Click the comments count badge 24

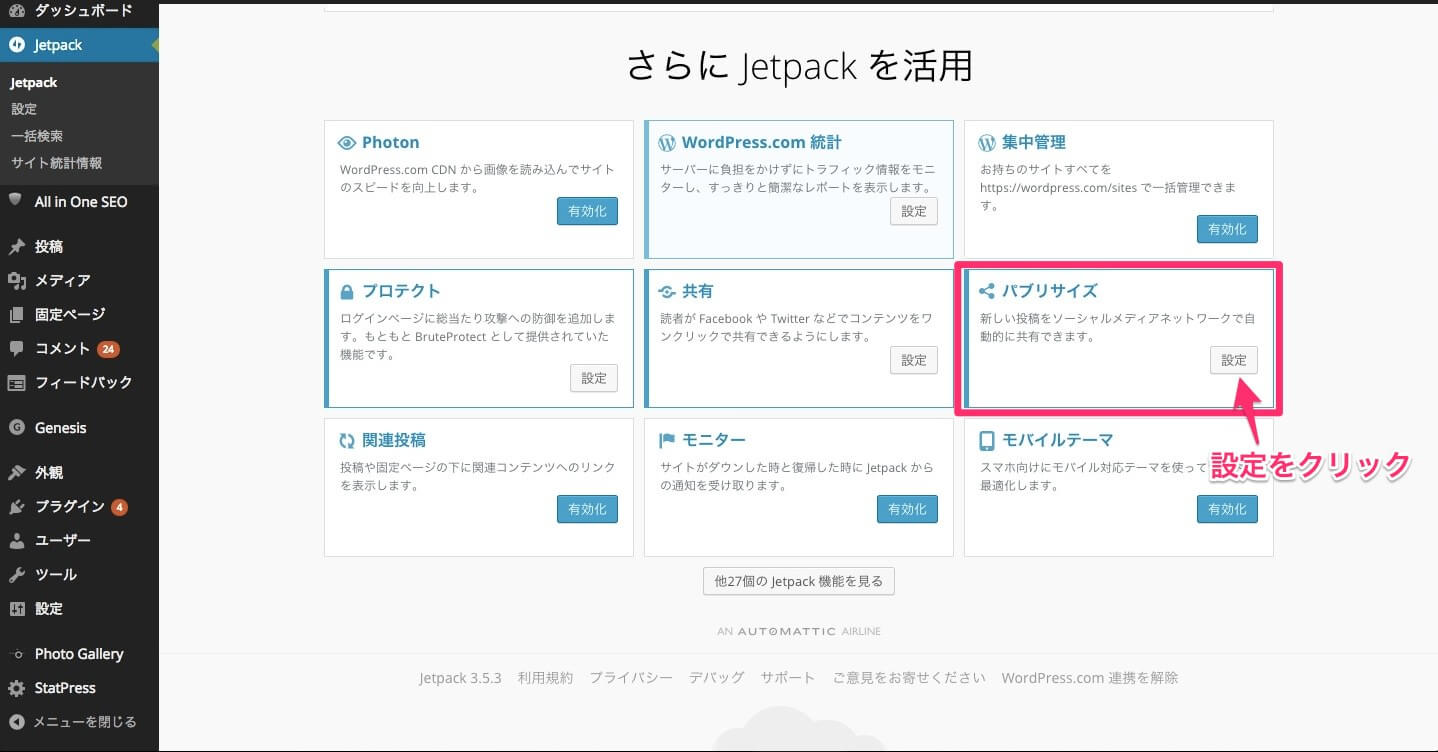pyautogui.click(x=108, y=349)
